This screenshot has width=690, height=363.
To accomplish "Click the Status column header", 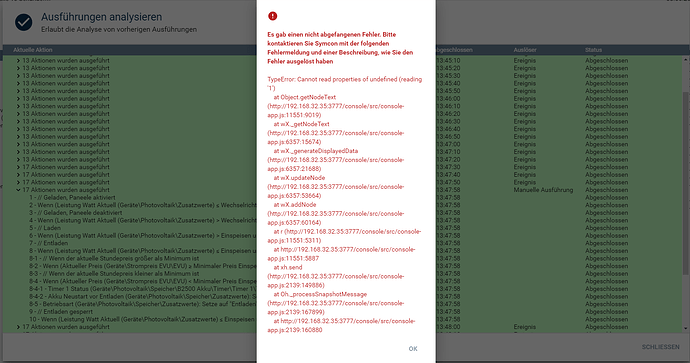I will click(593, 50).
